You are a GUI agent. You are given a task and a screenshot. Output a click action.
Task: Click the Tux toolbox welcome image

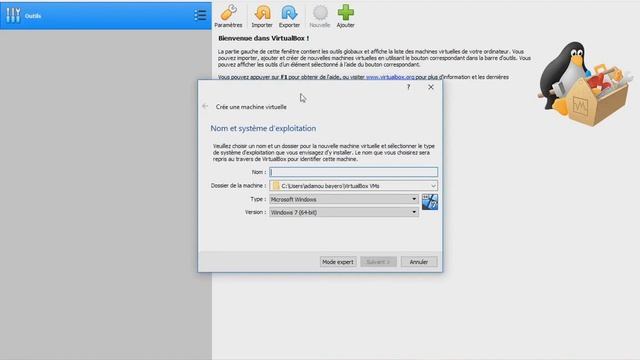pos(585,84)
